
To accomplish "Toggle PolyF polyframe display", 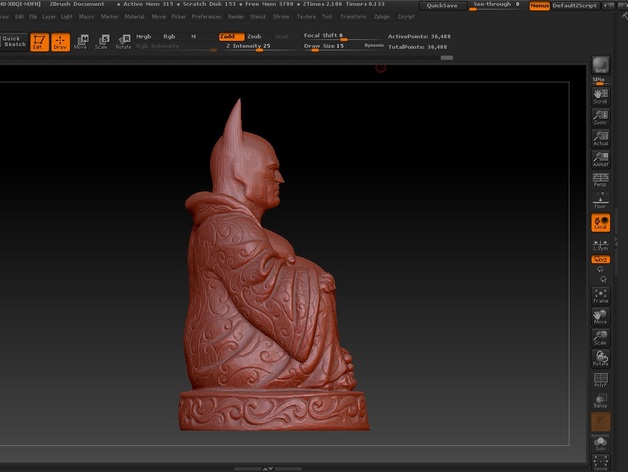I will 600,380.
